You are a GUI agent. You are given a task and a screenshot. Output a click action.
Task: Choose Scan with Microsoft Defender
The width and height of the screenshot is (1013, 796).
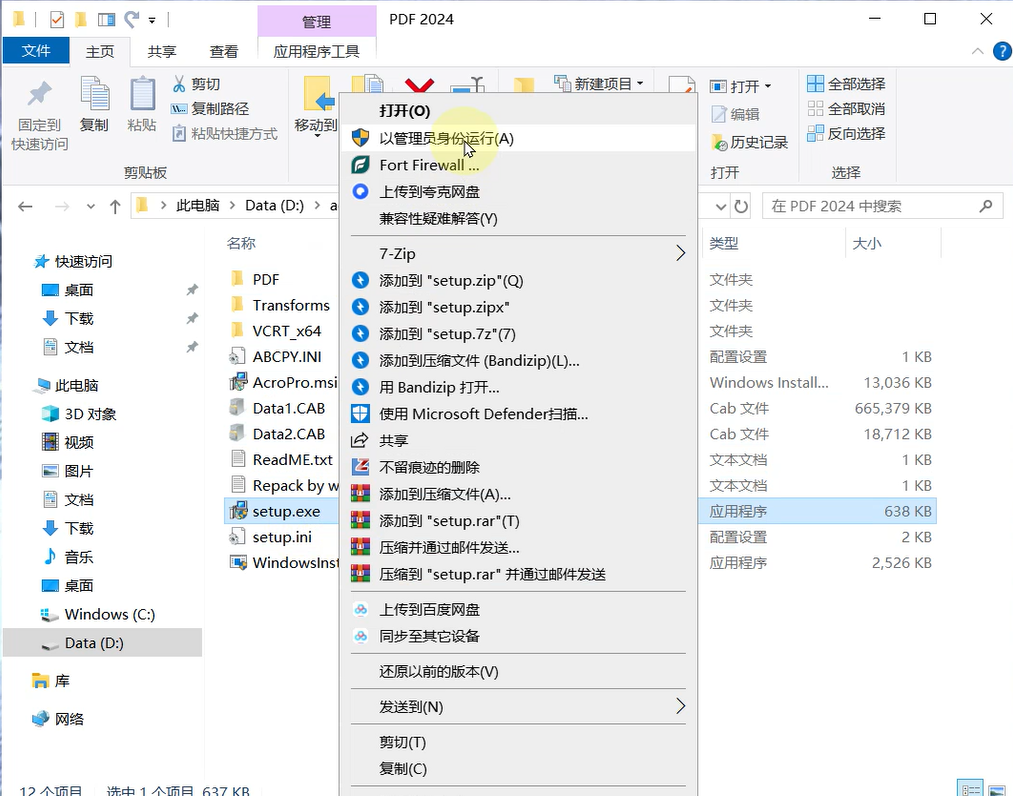coord(517,414)
